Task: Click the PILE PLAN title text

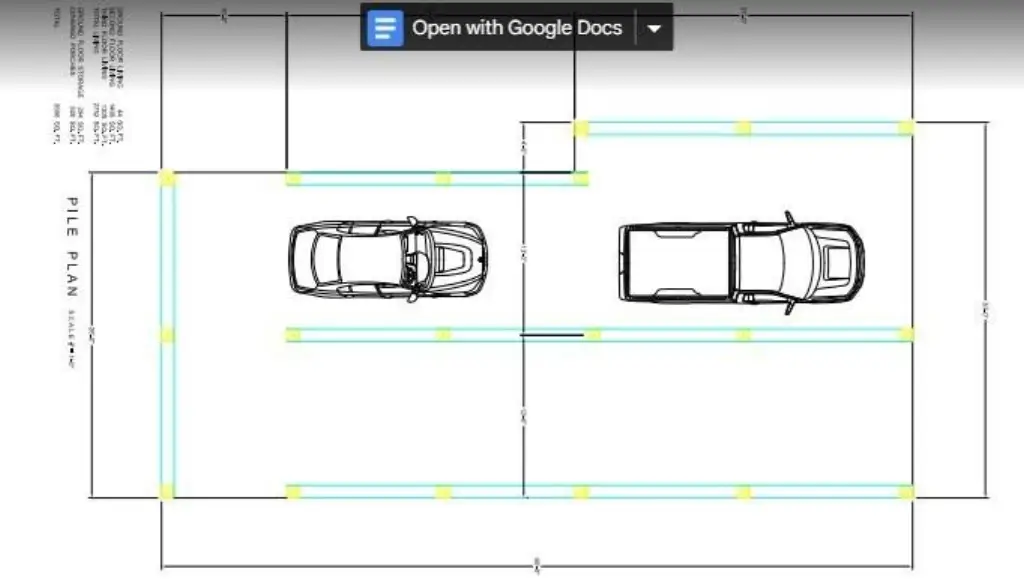Action: tap(71, 246)
